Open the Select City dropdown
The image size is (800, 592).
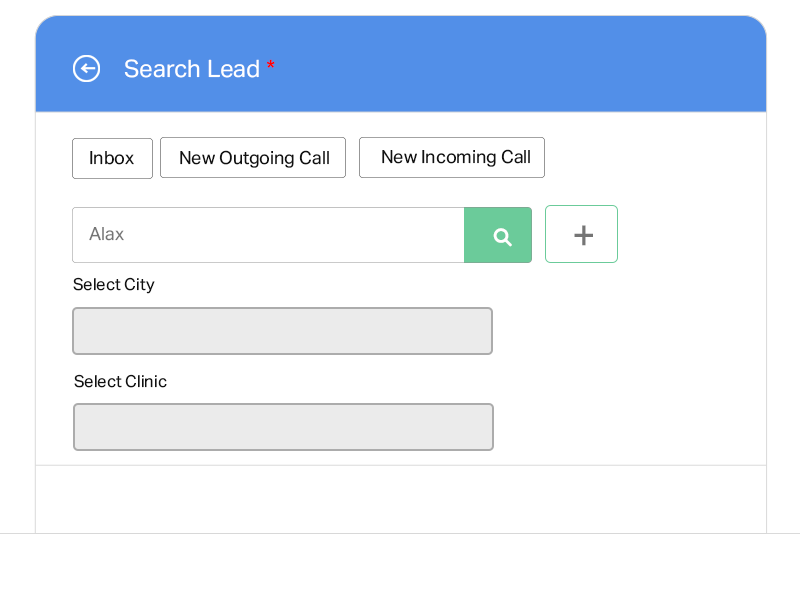pos(282,331)
